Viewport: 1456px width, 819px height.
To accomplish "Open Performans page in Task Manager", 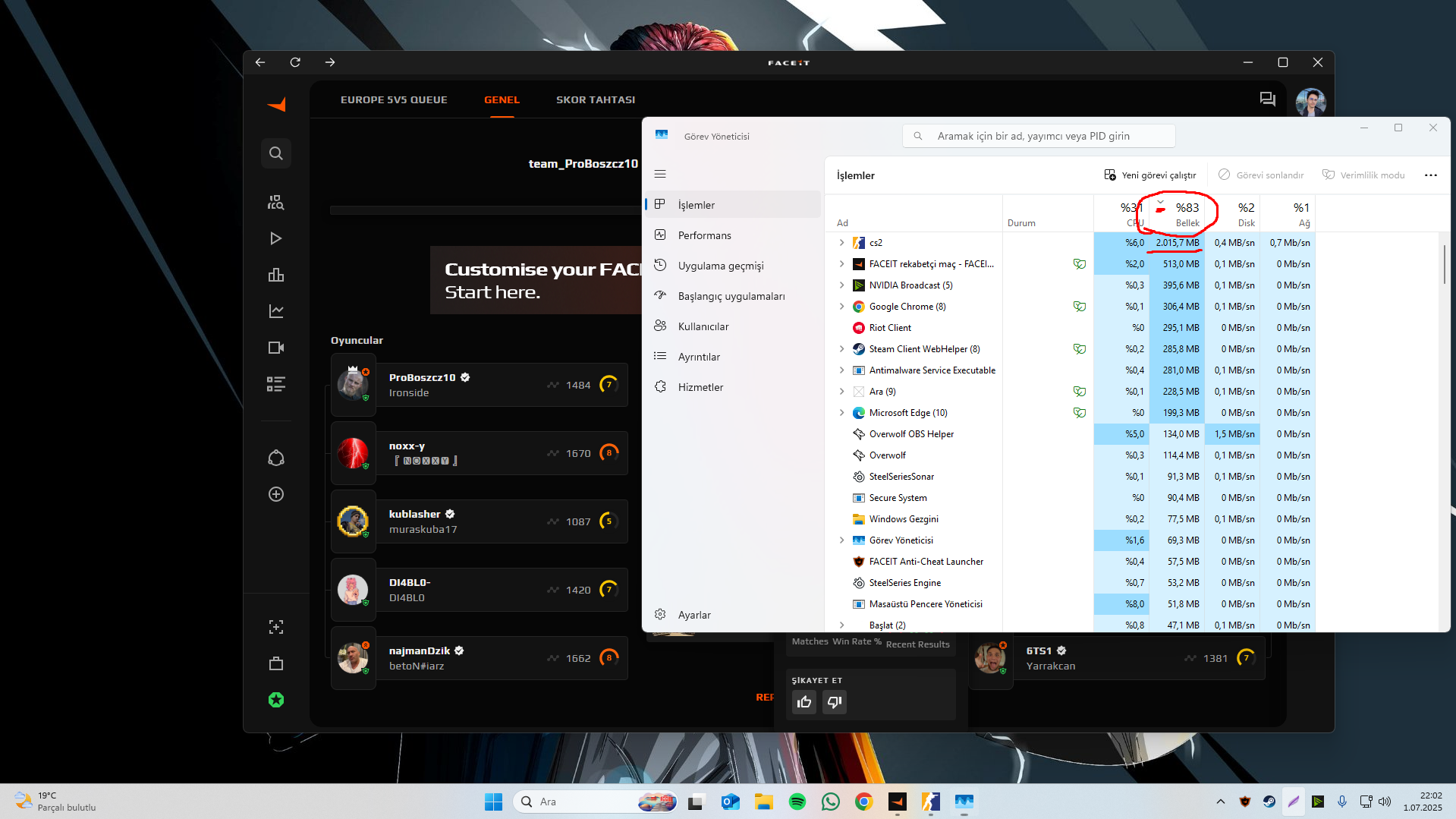I will (x=732, y=235).
